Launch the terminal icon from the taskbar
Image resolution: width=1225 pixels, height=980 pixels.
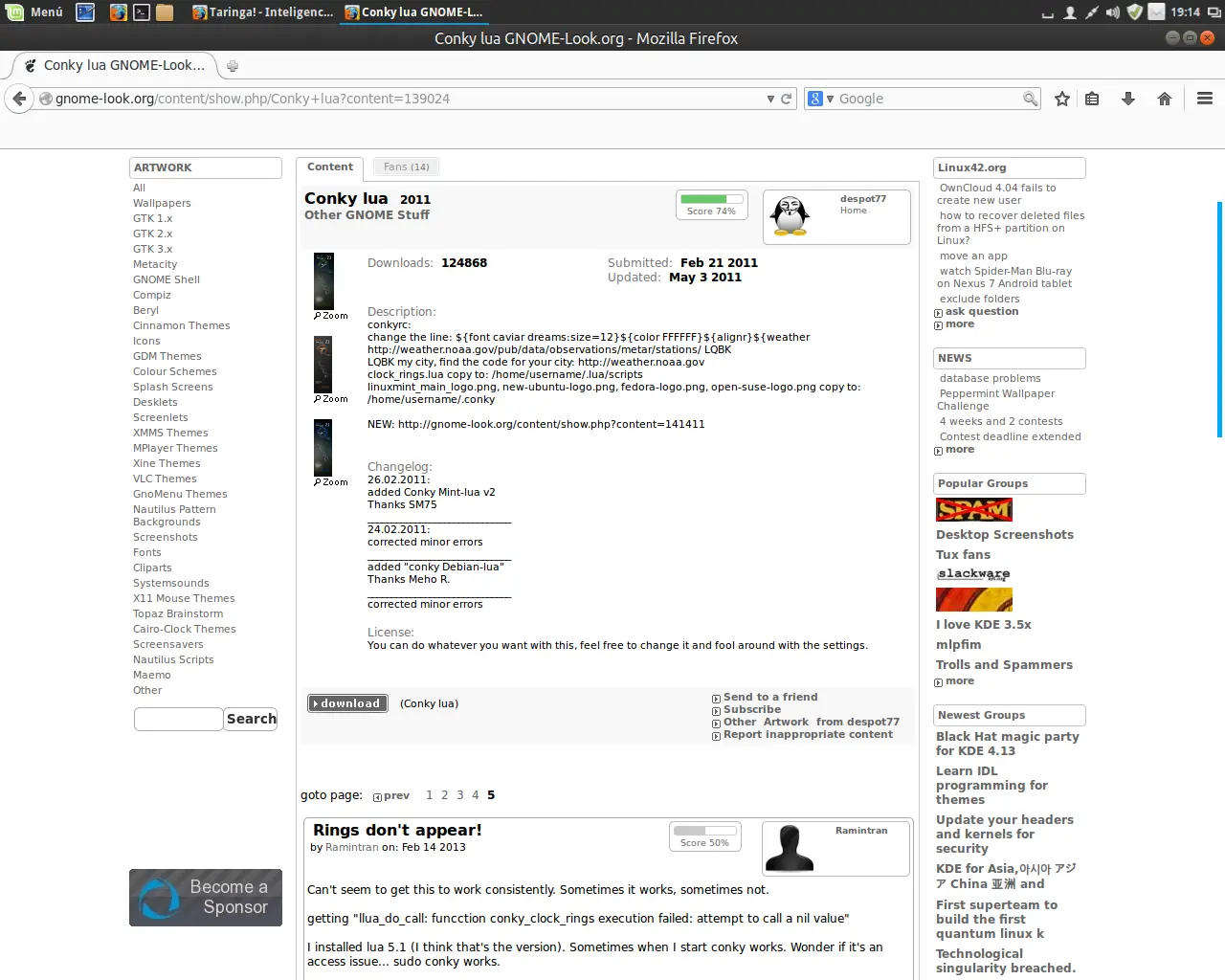[x=140, y=12]
